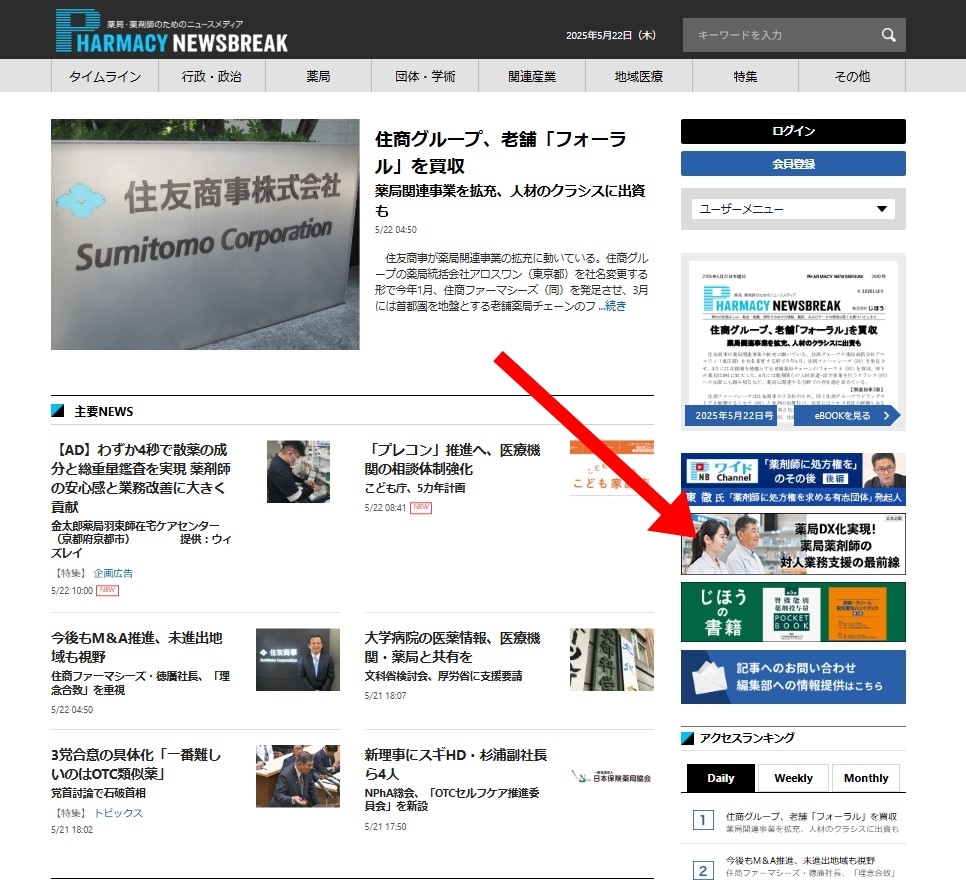Focus the keyword search input field
The height and width of the screenshot is (880, 966).
pos(782,35)
